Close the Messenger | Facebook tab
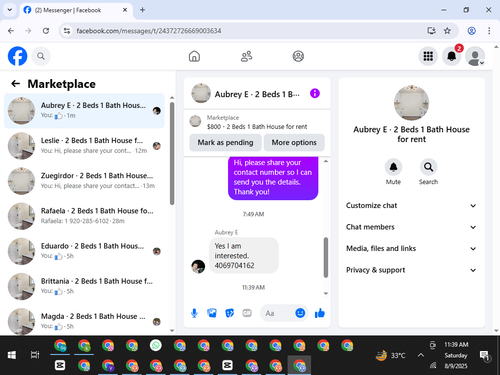Viewport: 500px width, 375px height. click(x=125, y=10)
